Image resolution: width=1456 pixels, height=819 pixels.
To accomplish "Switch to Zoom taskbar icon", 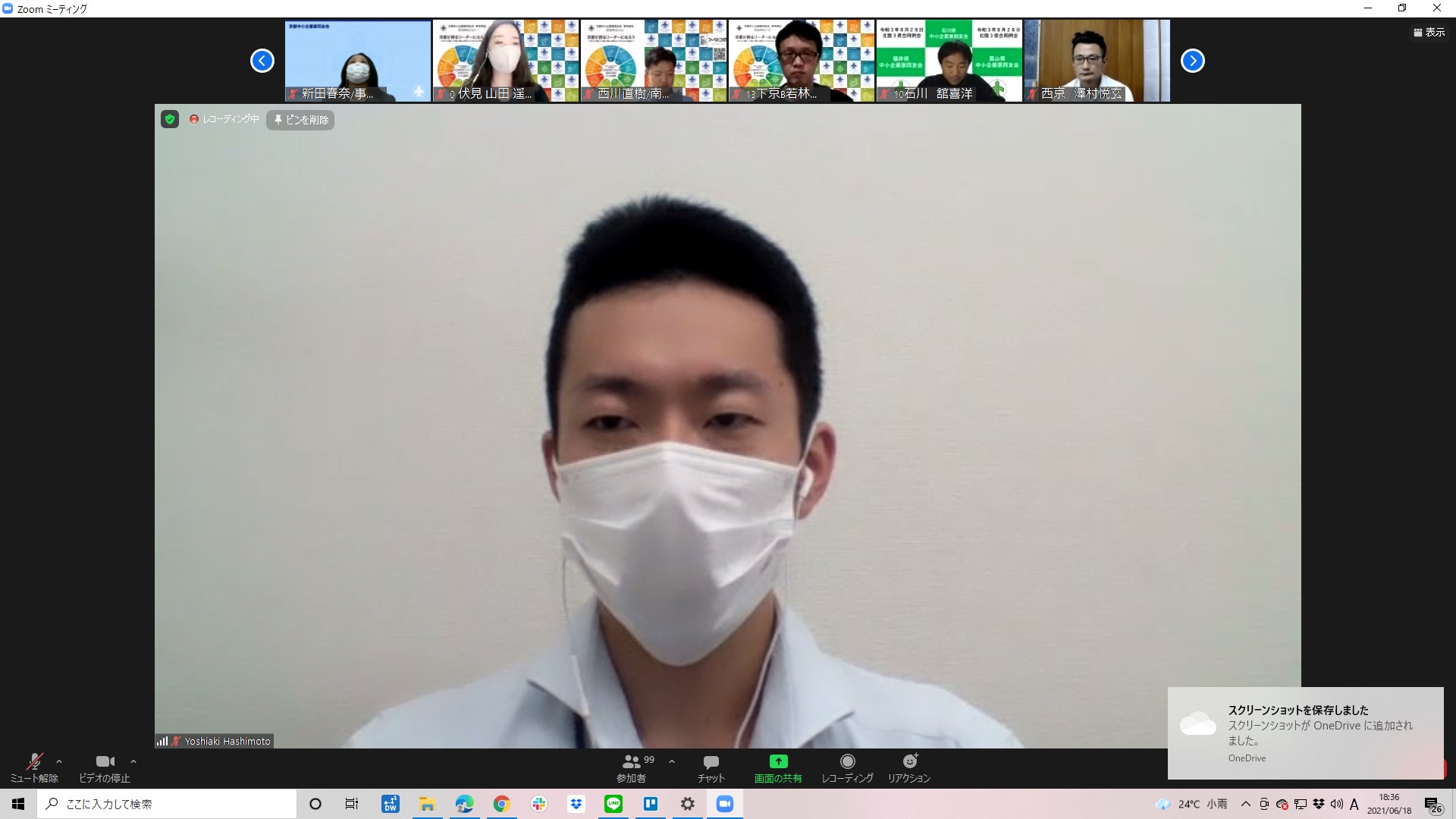I will pos(725,804).
